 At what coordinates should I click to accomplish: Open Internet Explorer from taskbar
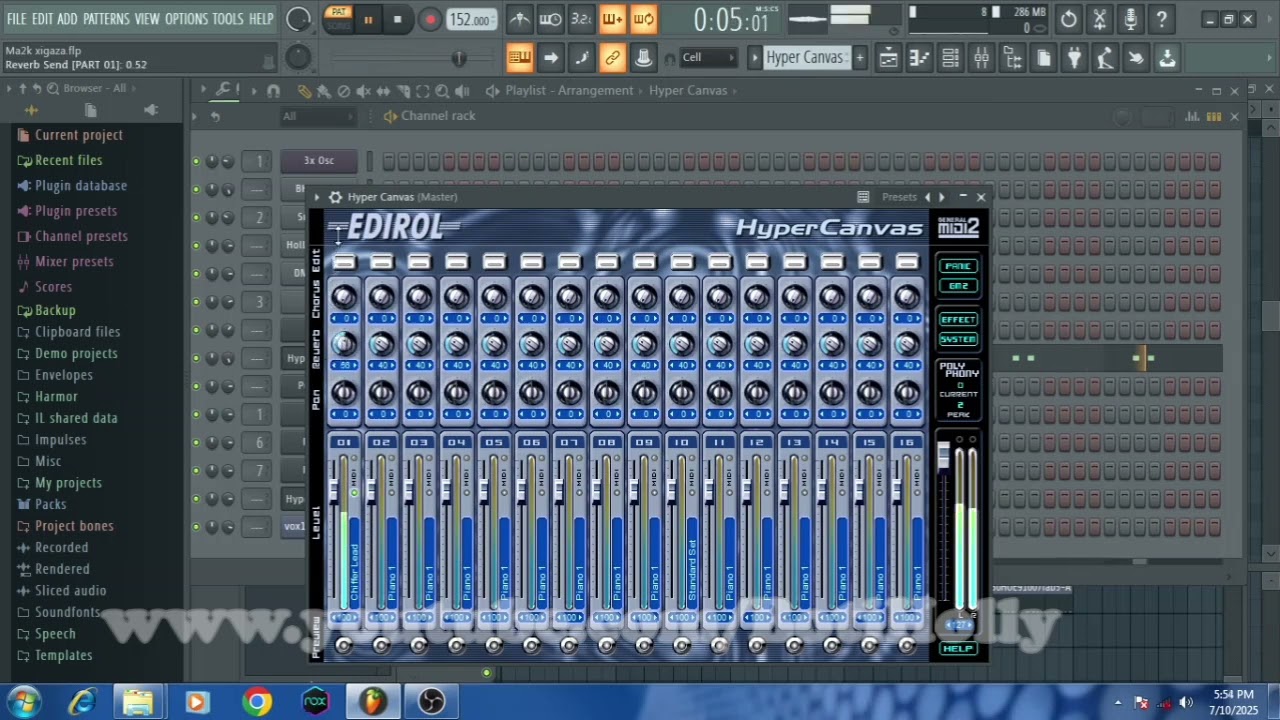(82, 702)
